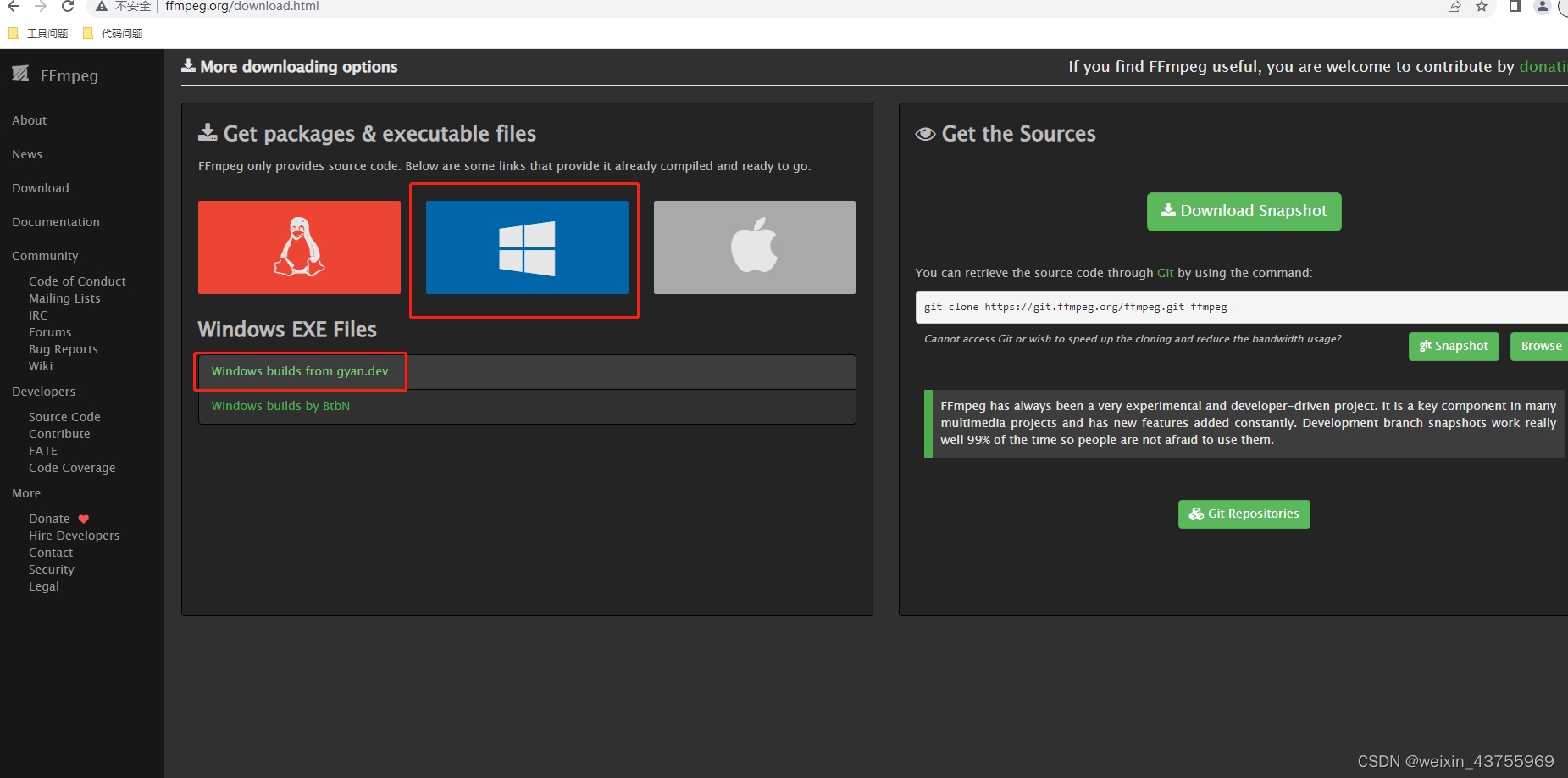Open the Contact sidebar link
This screenshot has height=778, width=1568.
coord(51,553)
